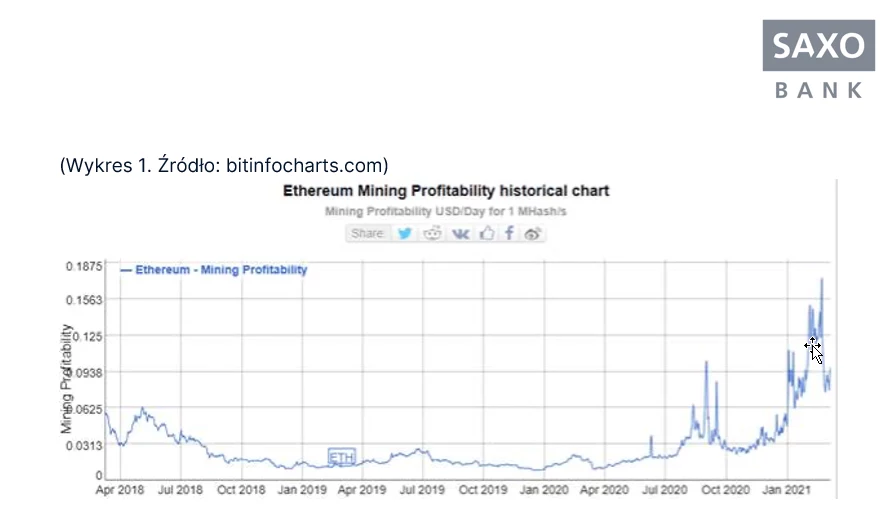Select the Apr 2018 axis label
The image size is (894, 514).
coord(120,489)
